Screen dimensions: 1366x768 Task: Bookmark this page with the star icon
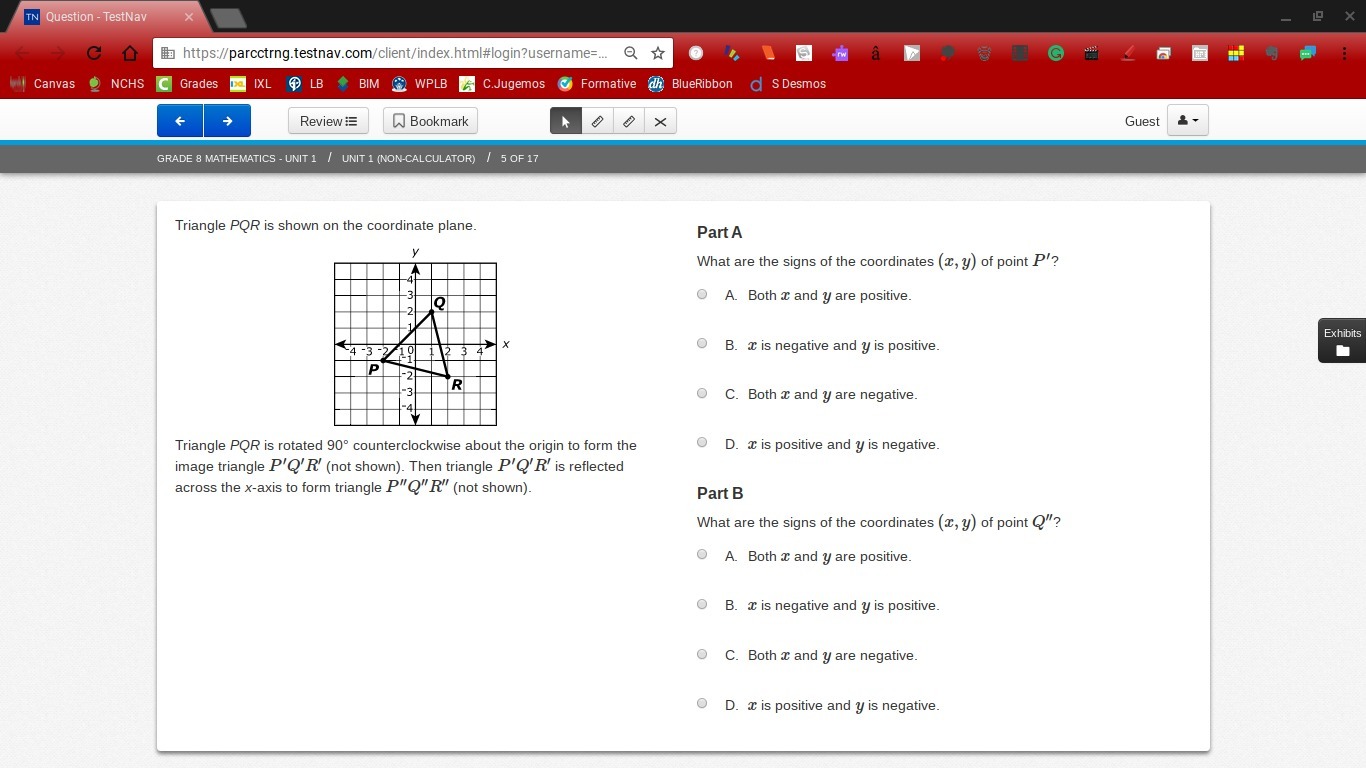point(657,53)
